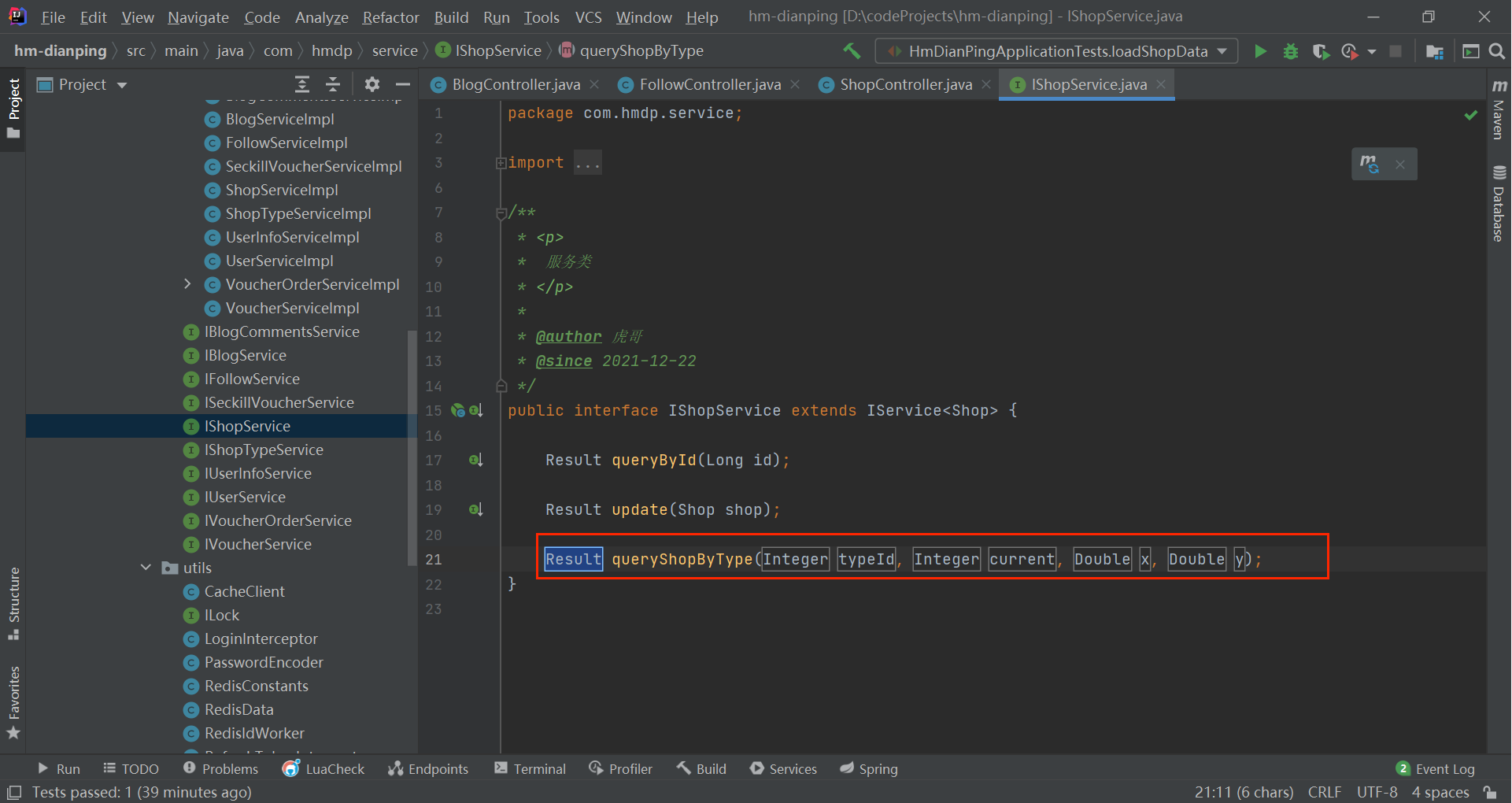Open the Maven tool window
The image size is (1512, 803).
pos(1499,109)
